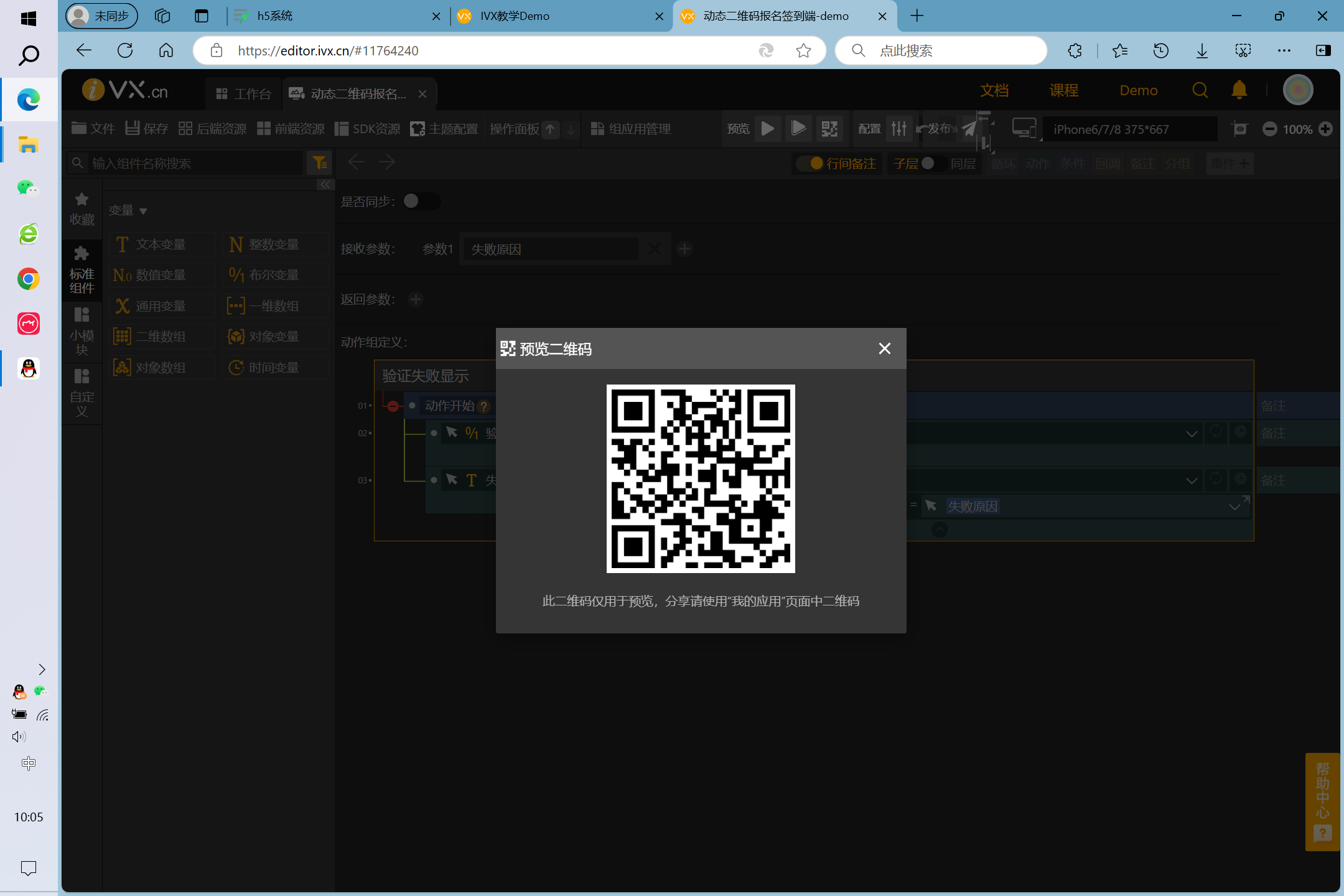
Task: Switch to the 工作台 tab
Action: pos(243,93)
